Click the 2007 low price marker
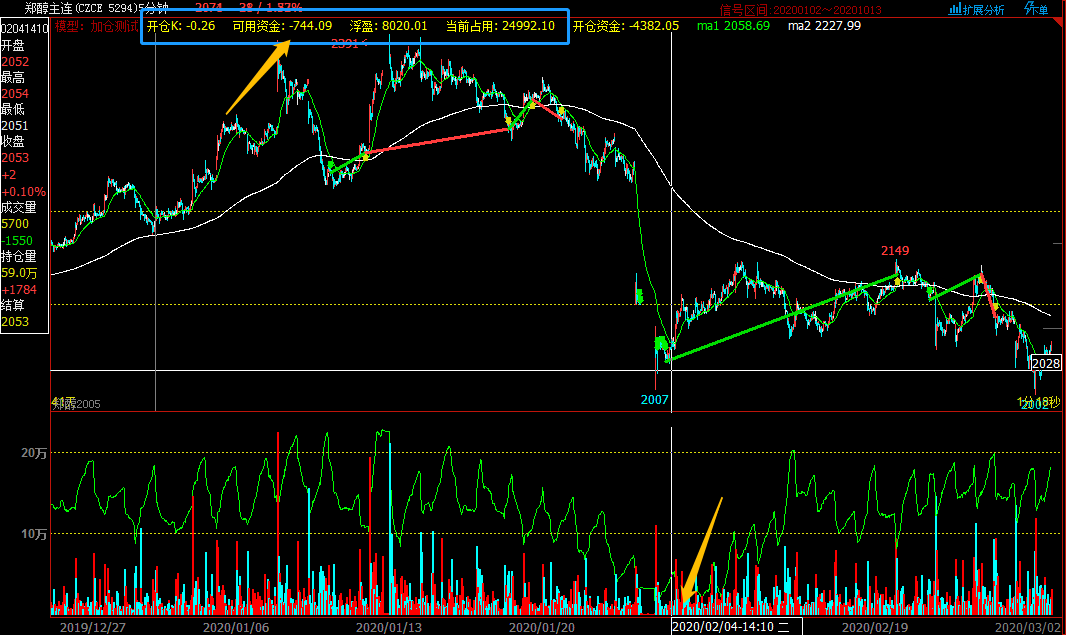 point(654,399)
